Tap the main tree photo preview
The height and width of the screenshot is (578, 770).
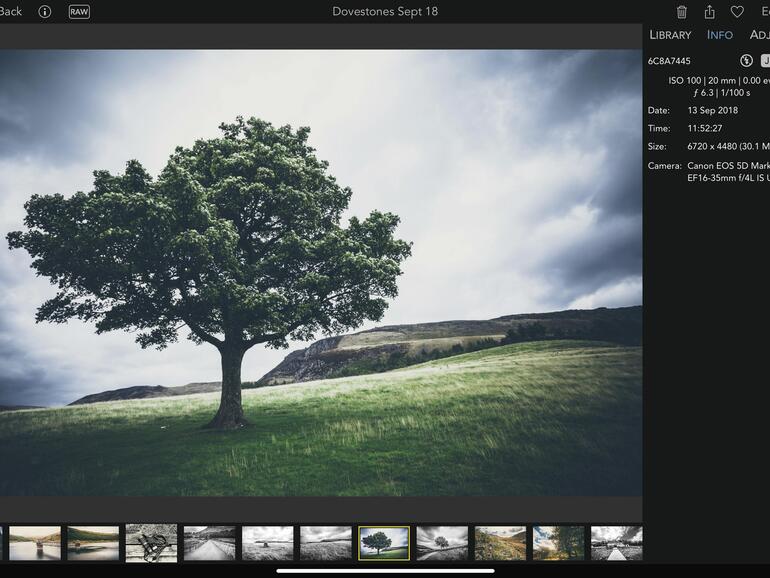(x=320, y=272)
